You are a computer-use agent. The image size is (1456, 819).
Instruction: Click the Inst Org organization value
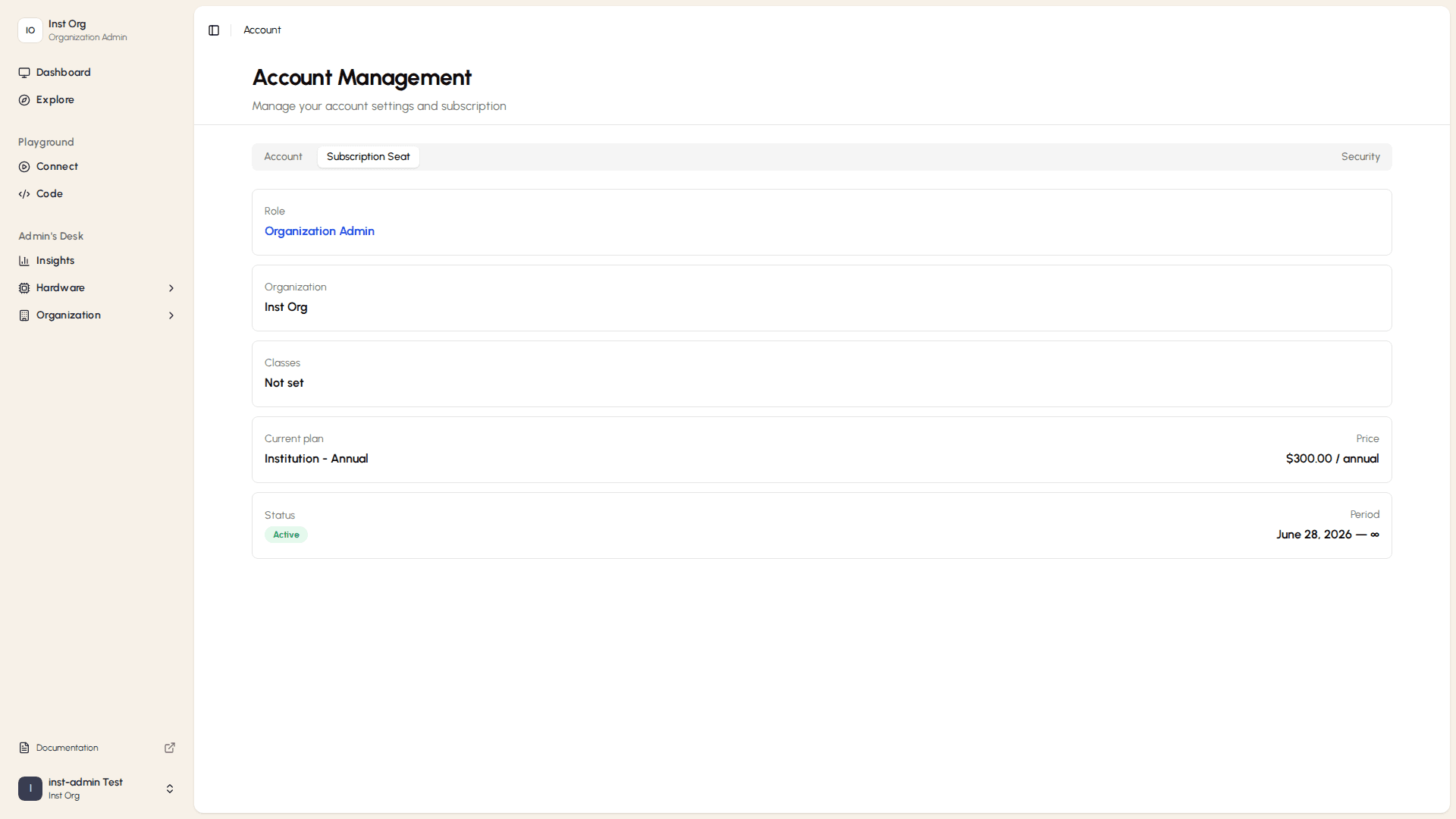coord(286,307)
